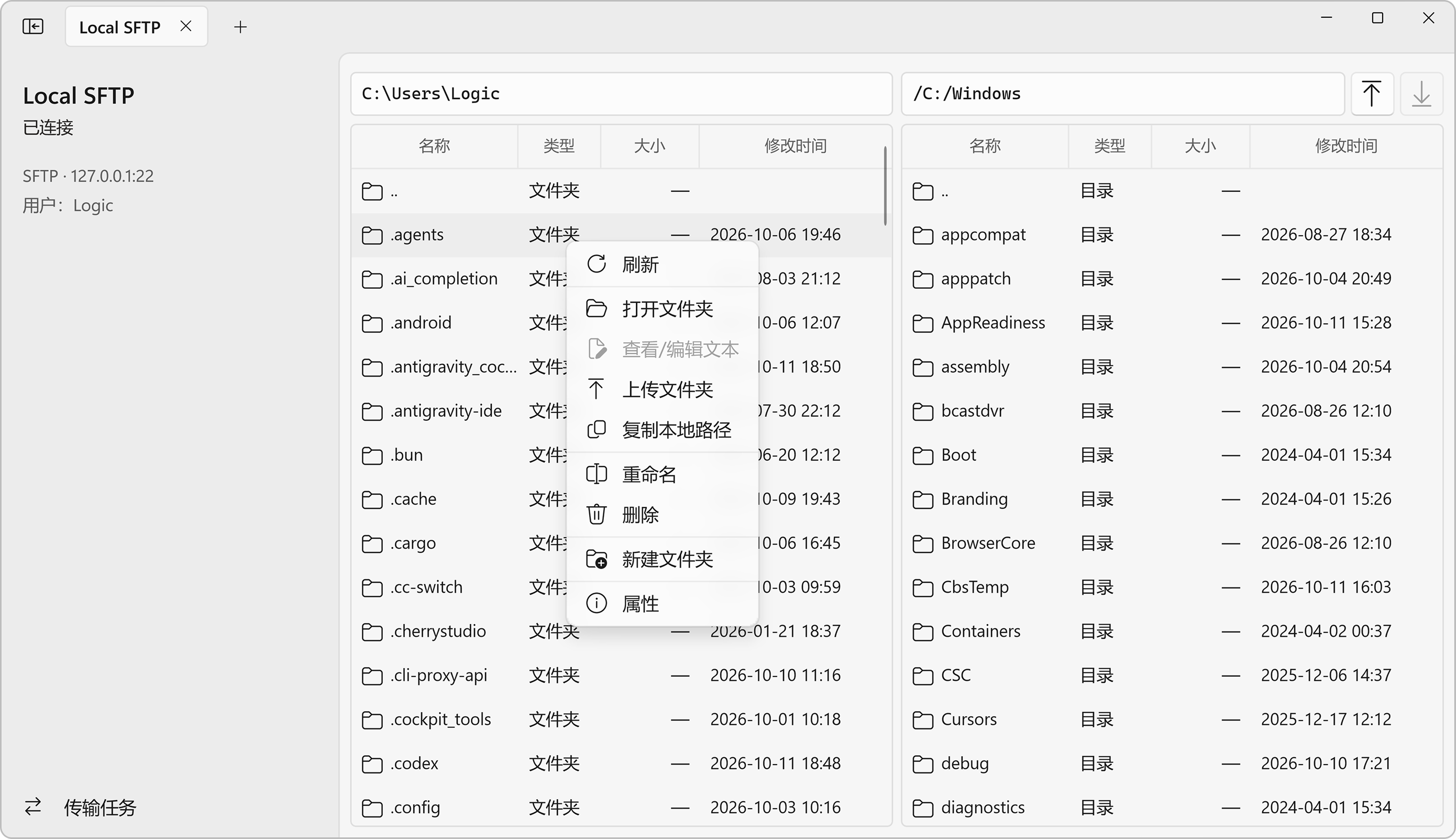Sort remote list by 修改时间 column header
1456x839 pixels.
pos(1346,146)
